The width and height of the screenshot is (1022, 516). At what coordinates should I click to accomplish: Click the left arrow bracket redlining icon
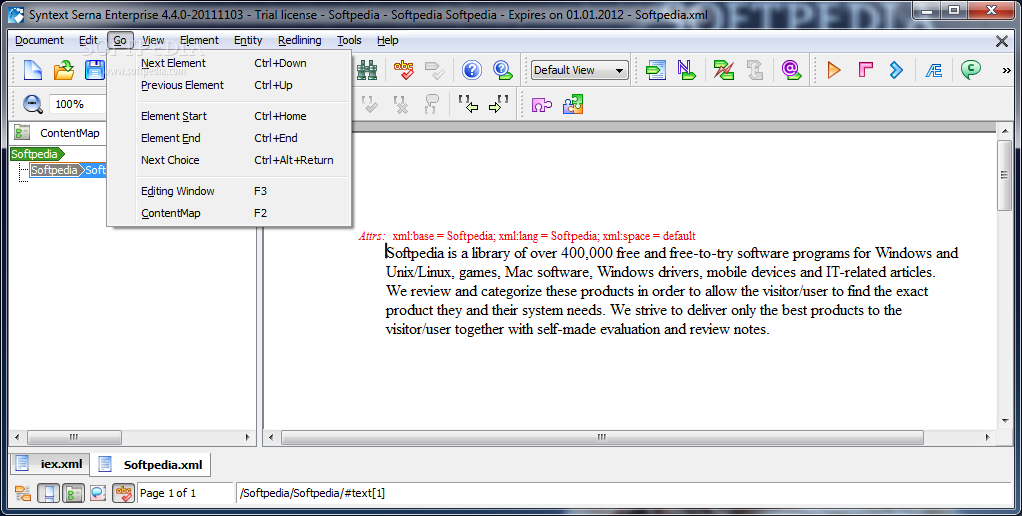(x=468, y=104)
